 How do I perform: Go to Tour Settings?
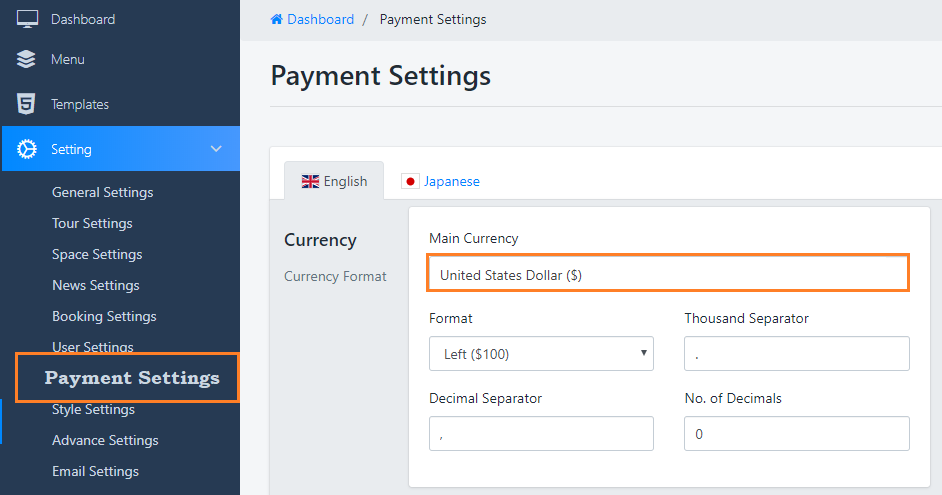click(x=92, y=223)
